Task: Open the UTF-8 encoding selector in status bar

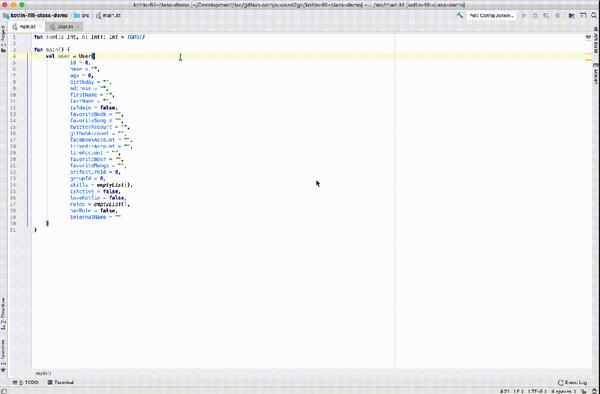Action: coord(538,391)
